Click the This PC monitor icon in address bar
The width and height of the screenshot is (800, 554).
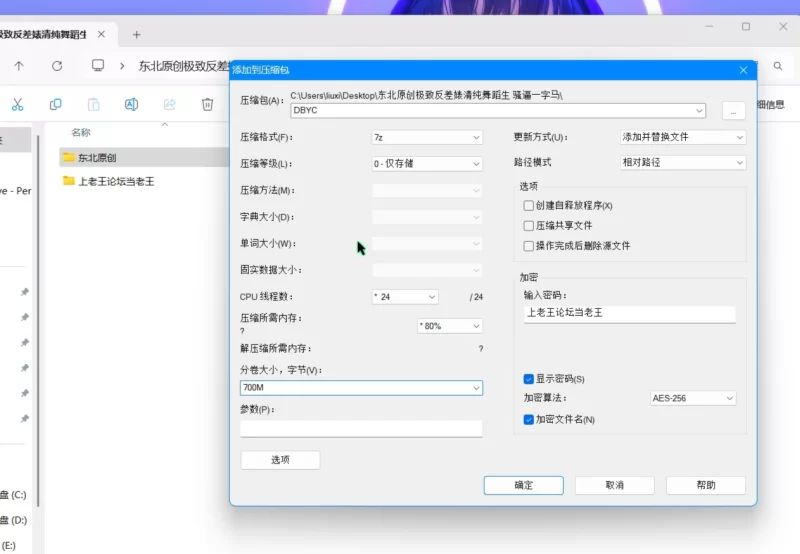(98, 65)
